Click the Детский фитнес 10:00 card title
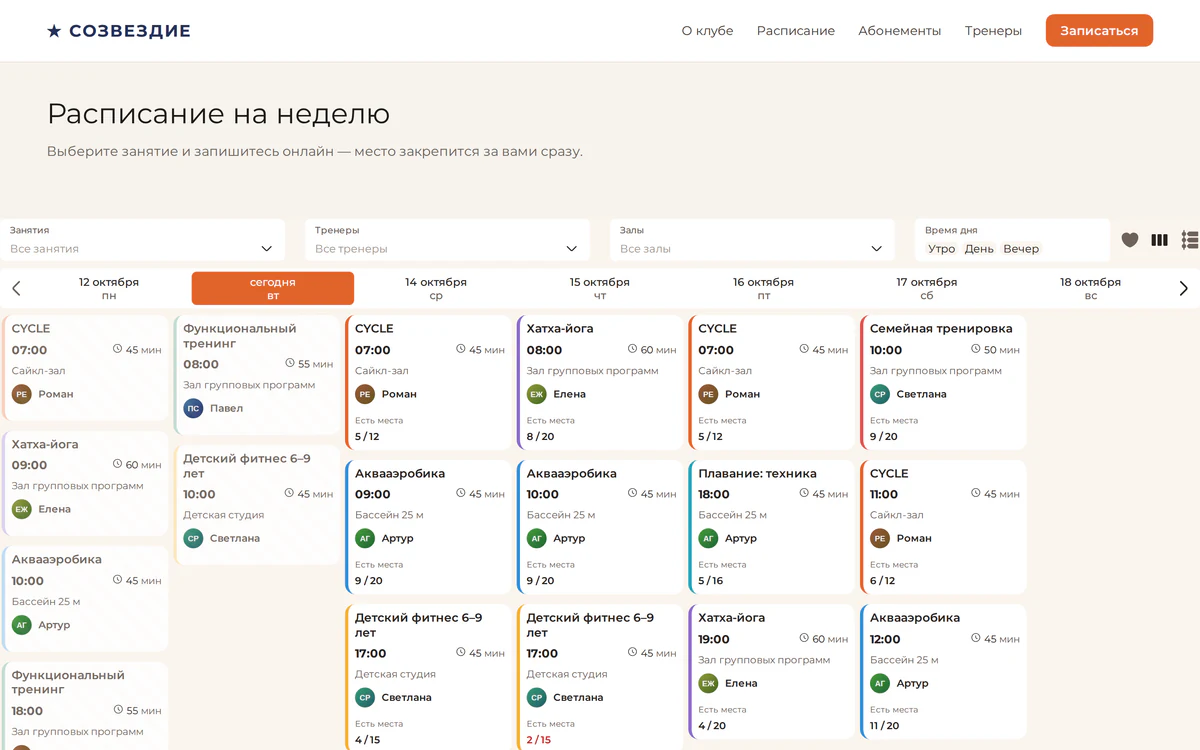The width and height of the screenshot is (1200, 750). (x=247, y=465)
